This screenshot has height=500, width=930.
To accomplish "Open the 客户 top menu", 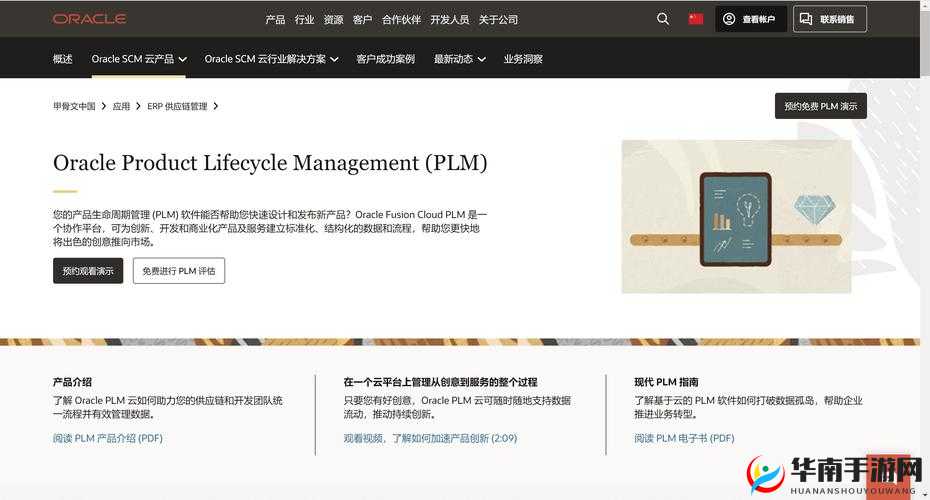I will click(x=362, y=20).
